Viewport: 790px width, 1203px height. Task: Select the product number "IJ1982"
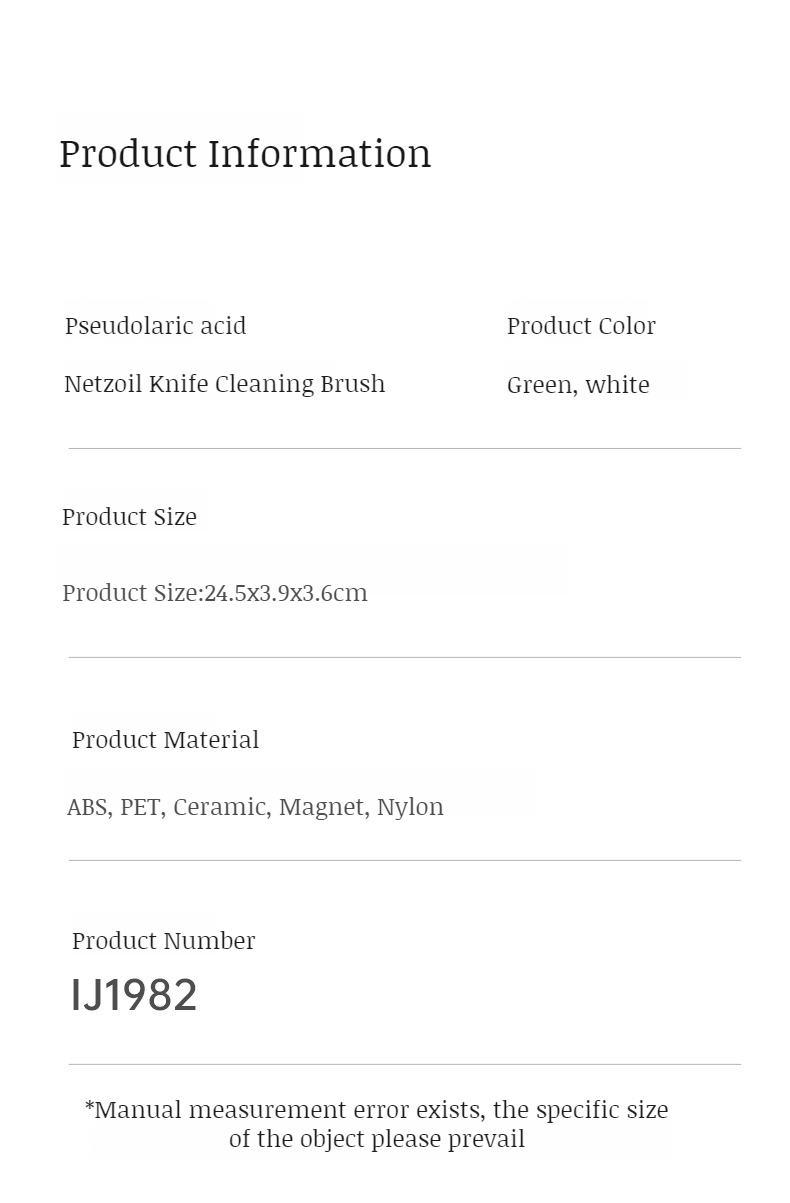pos(134,996)
